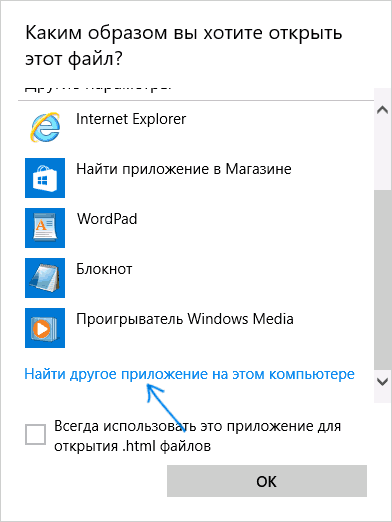
Task: Confirm with the OK button
Action: pyautogui.click(x=267, y=481)
